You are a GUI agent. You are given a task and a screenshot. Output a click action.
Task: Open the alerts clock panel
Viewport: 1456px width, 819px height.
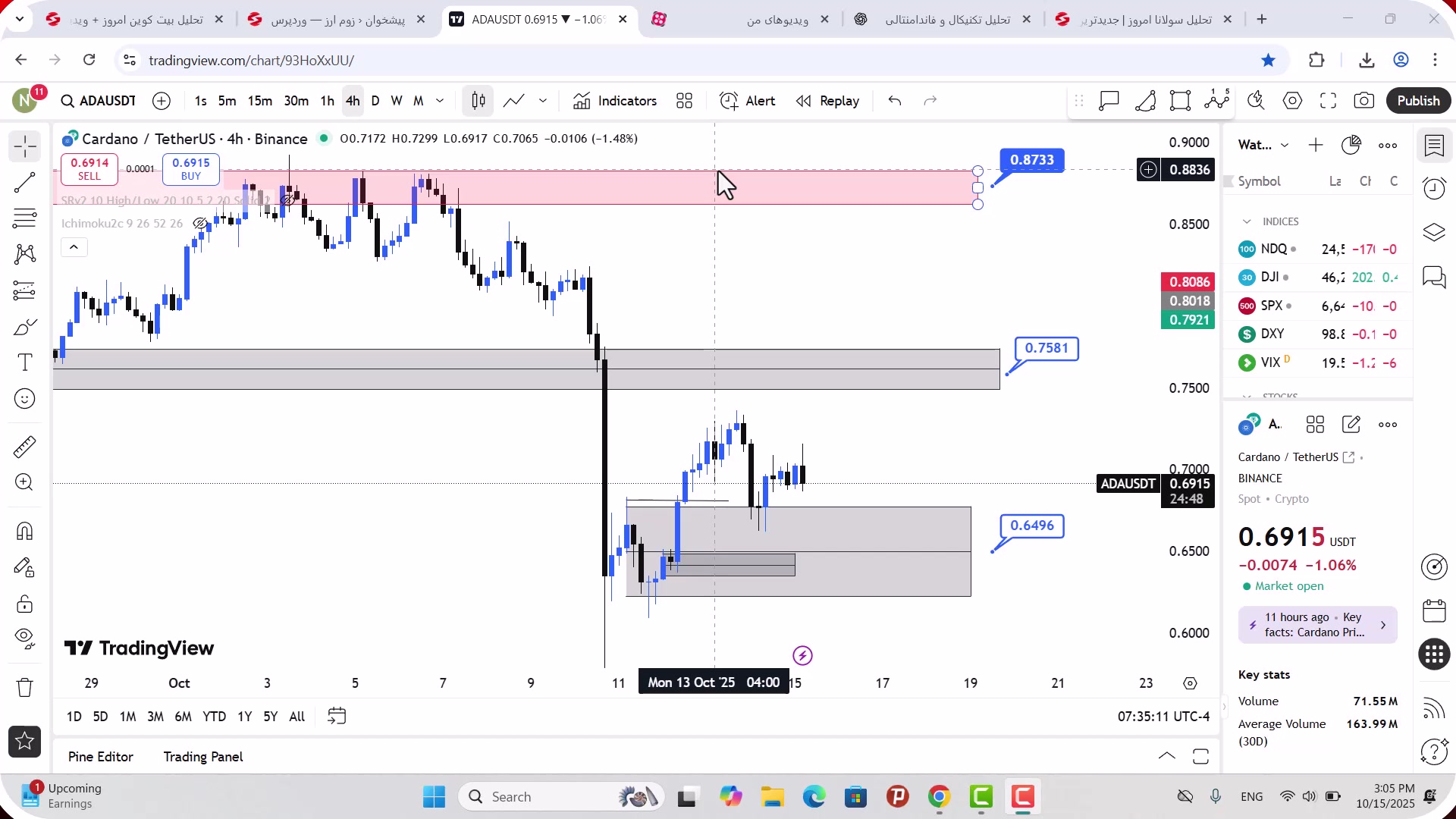[1434, 189]
